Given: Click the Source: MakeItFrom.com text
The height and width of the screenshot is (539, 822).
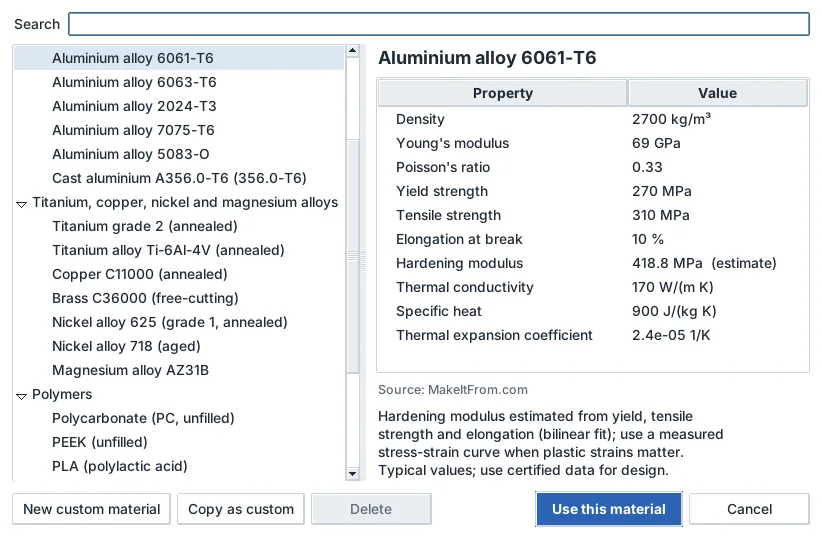Looking at the screenshot, I should coord(453,390).
